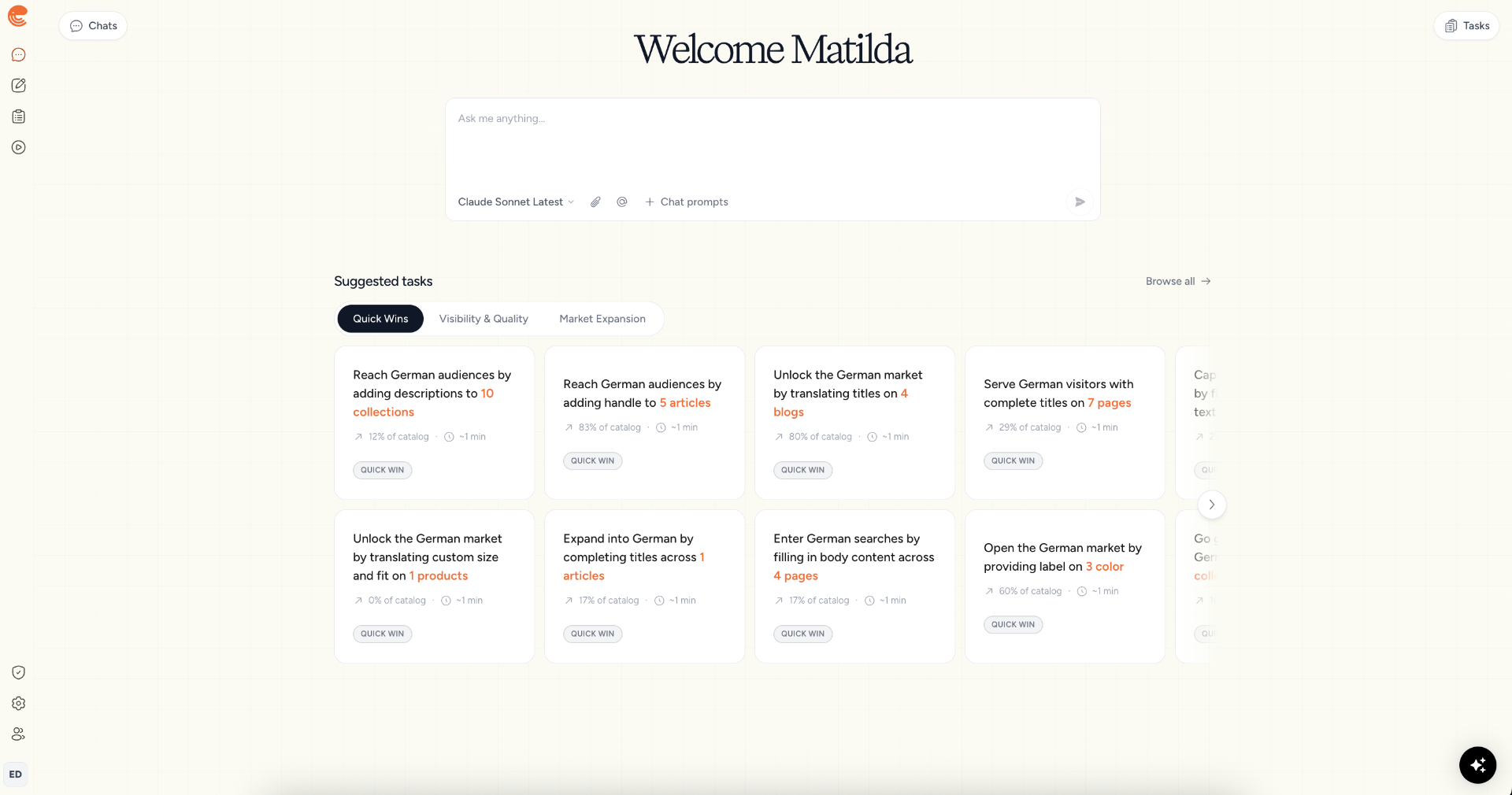The image size is (1512, 795).
Task: Open the shield check sidebar icon
Action: click(19, 672)
